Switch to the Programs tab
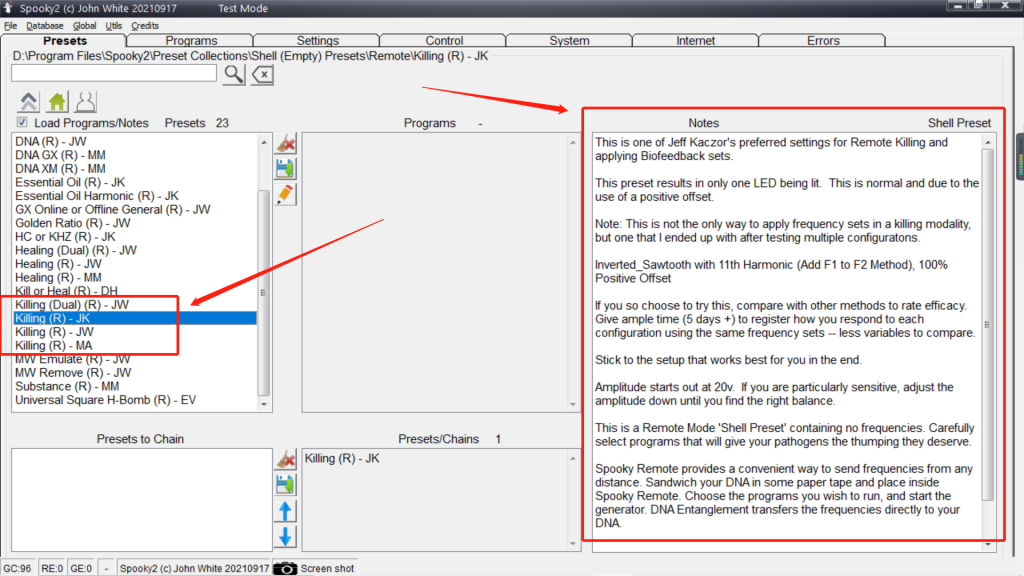This screenshot has width=1024, height=576. [x=192, y=41]
